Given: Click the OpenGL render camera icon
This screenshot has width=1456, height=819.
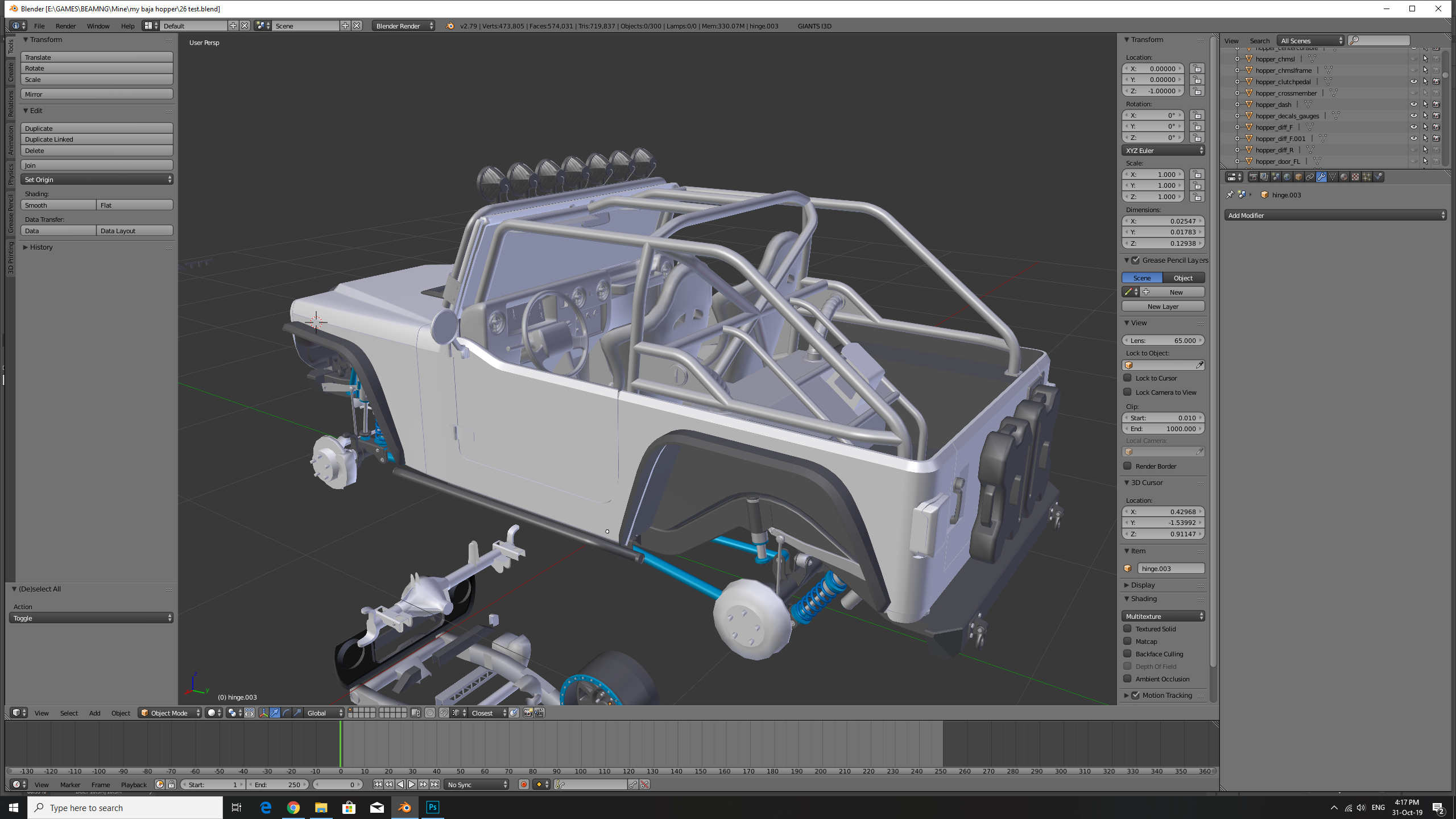Looking at the screenshot, I should 528,713.
